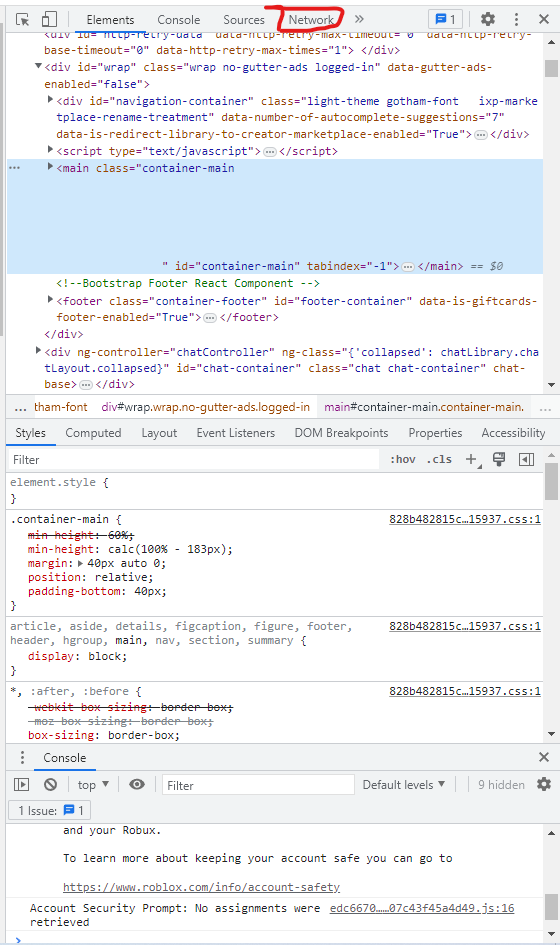The height and width of the screenshot is (945, 560).
Task: Expand the navigation-container div node
Action: [x=50, y=99]
